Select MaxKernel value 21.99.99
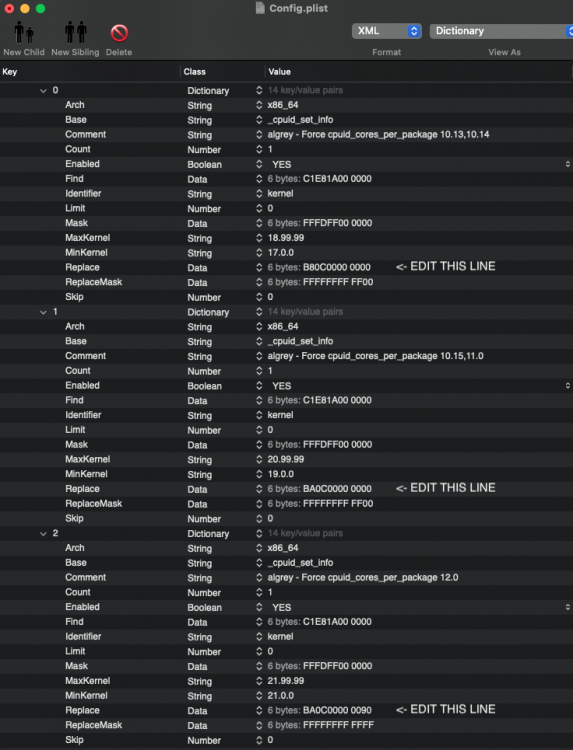The height and width of the screenshot is (750, 573). tap(286, 681)
